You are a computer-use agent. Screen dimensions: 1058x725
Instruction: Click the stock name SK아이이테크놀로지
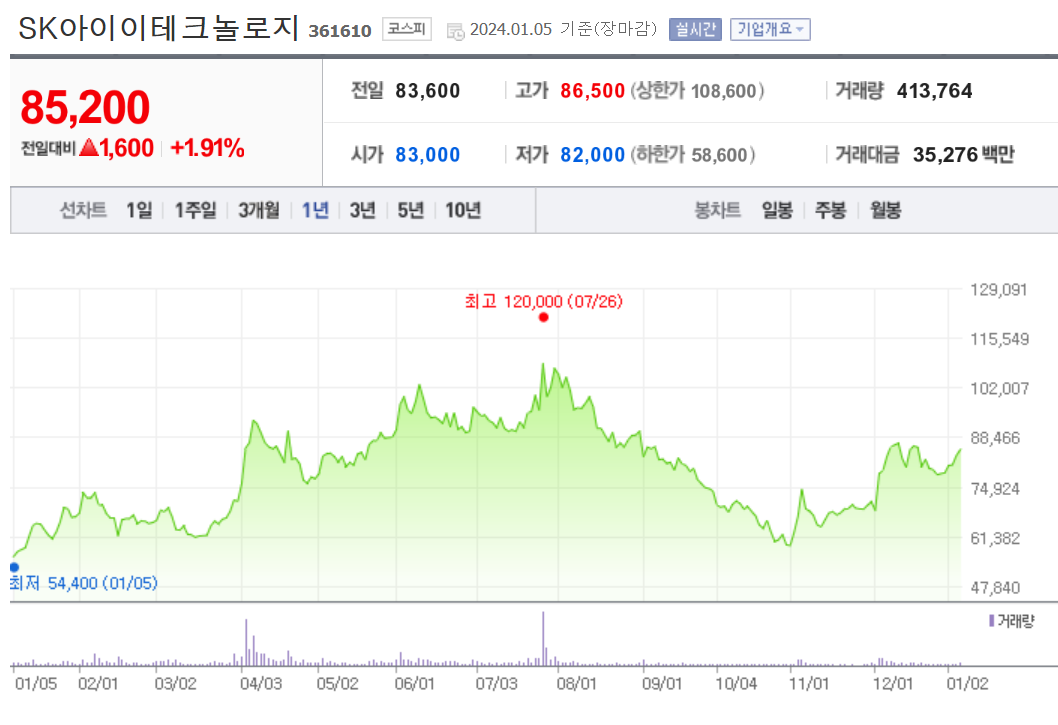tap(159, 28)
